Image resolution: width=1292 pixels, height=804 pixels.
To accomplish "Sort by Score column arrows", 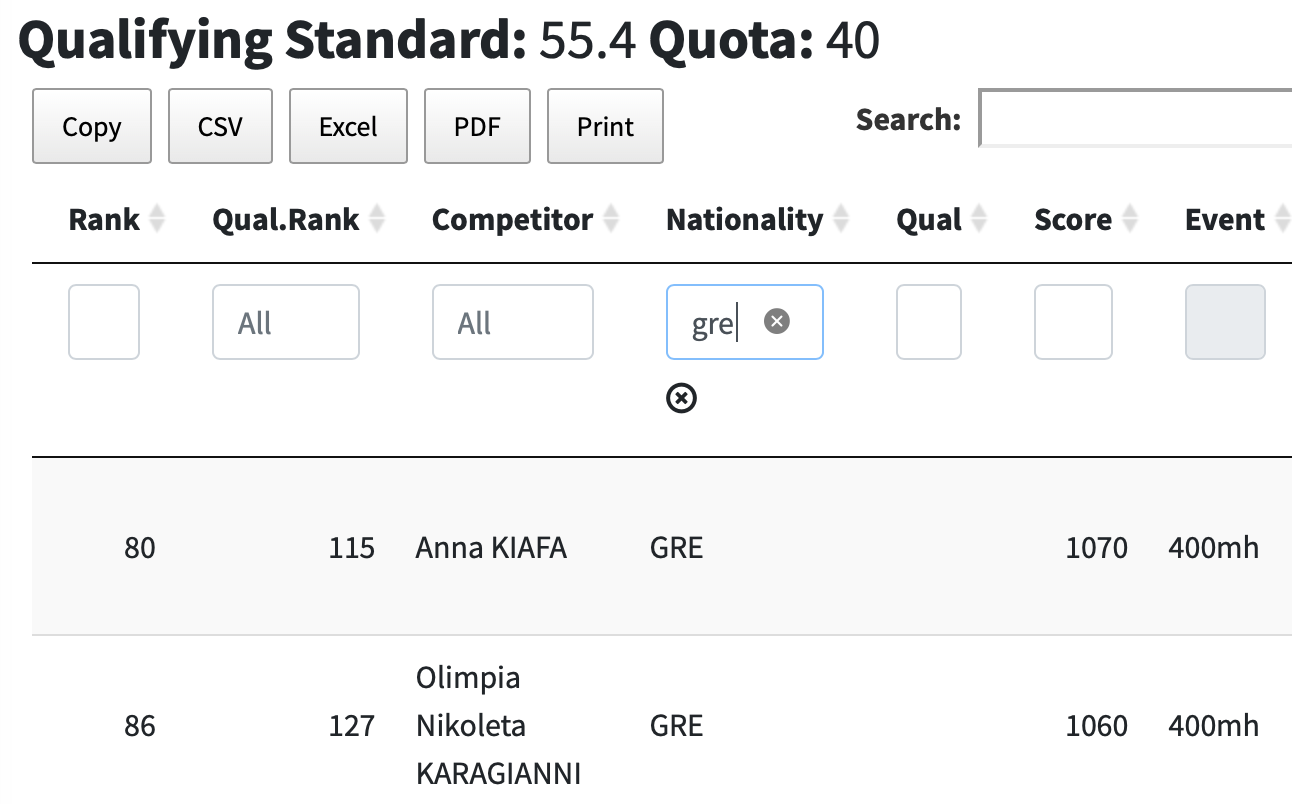I will coord(1129,220).
